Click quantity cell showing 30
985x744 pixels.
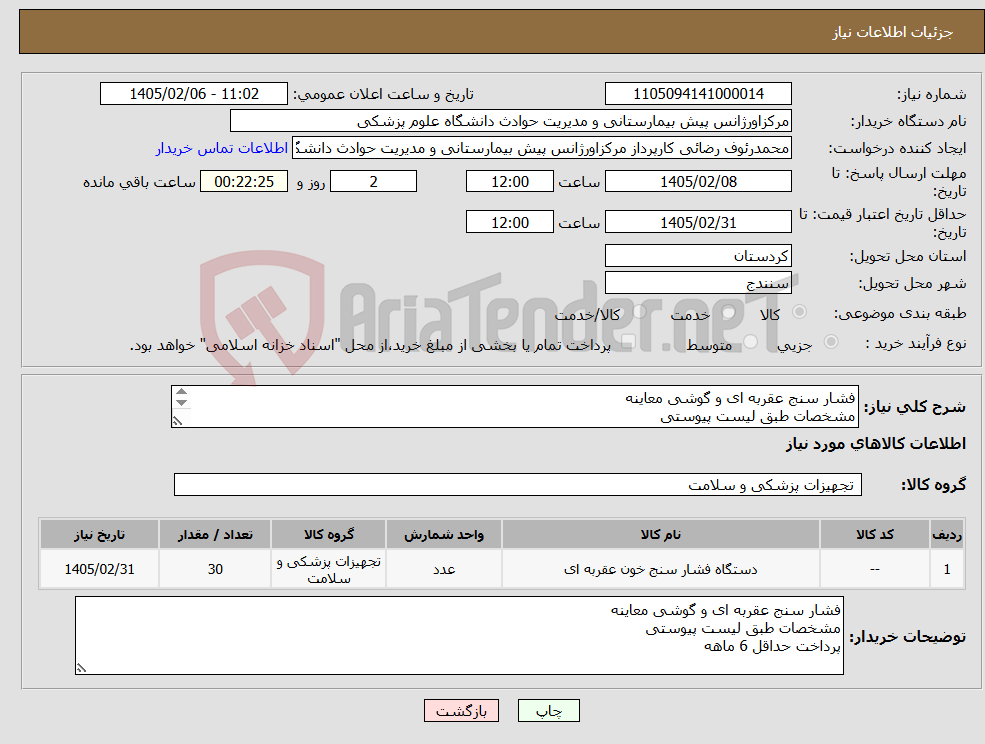215,569
